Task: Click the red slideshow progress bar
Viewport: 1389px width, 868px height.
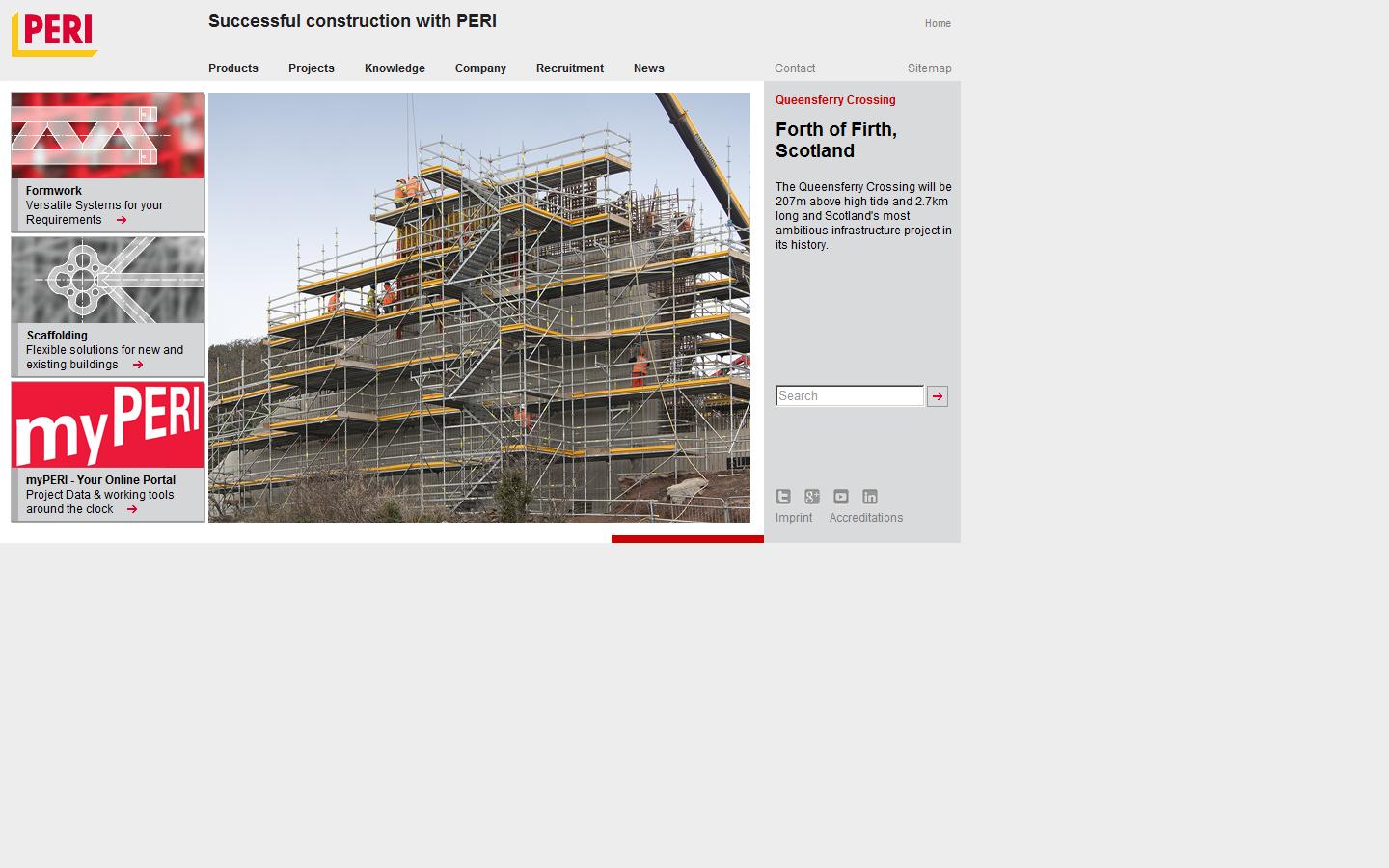Action: pyautogui.click(x=687, y=540)
